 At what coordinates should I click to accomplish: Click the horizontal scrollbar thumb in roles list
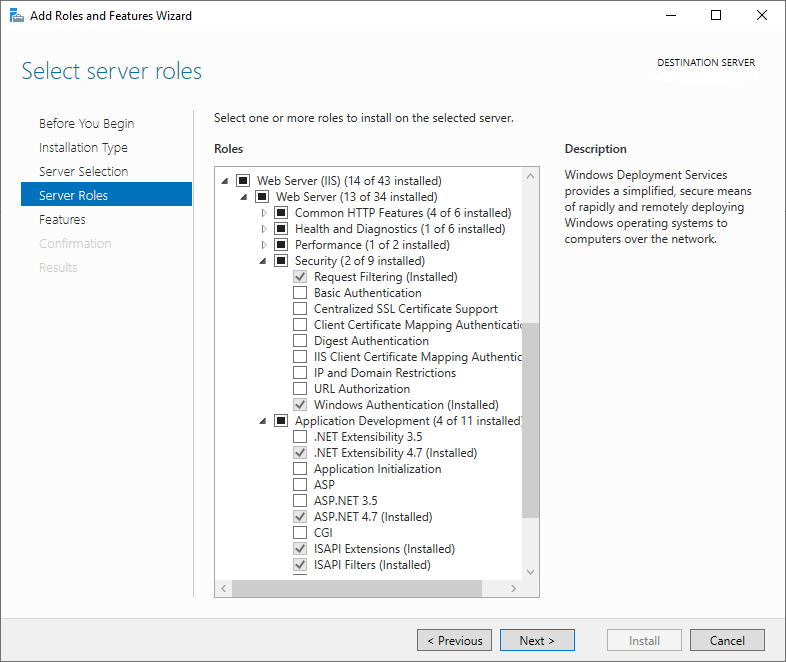pyautogui.click(x=357, y=588)
